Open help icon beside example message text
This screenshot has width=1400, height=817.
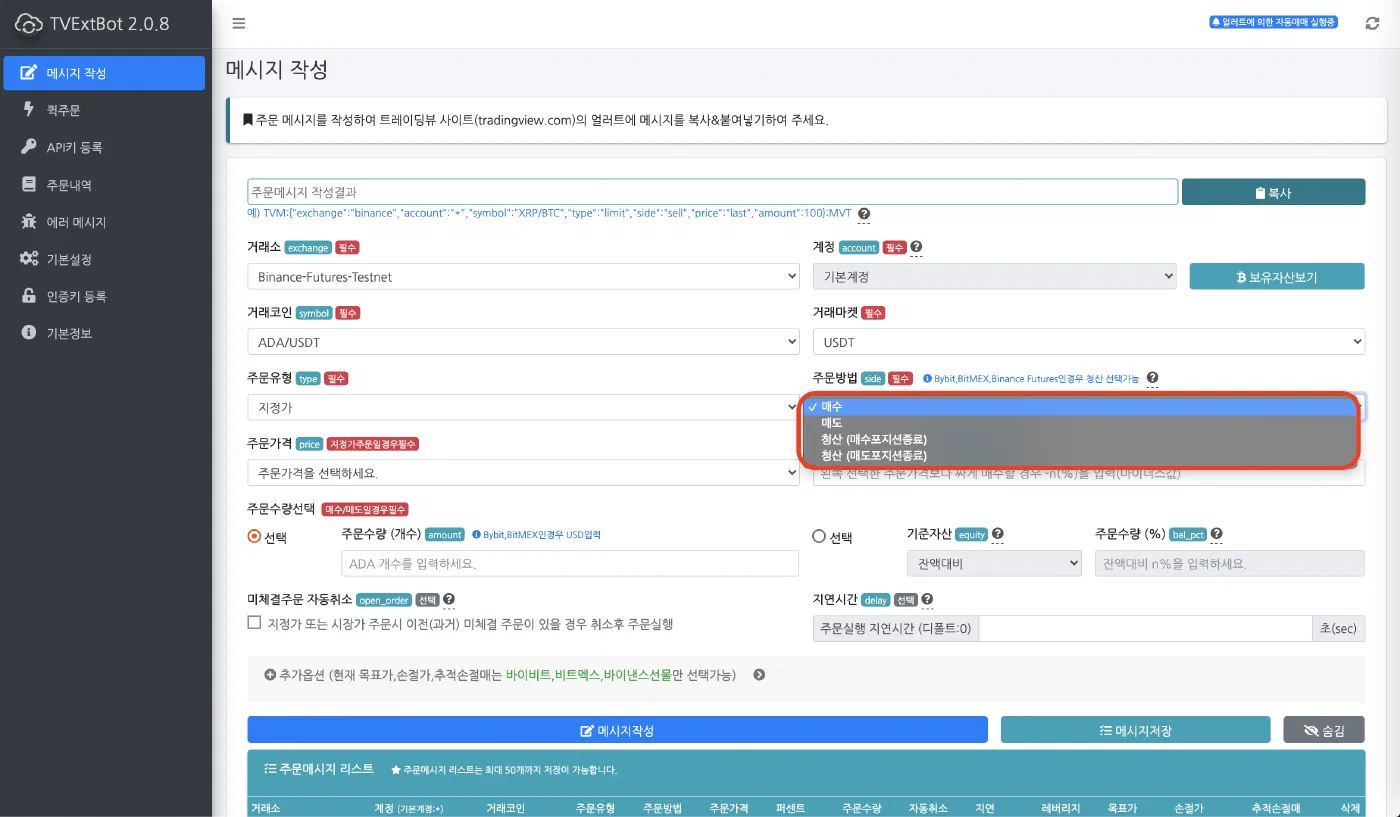tap(864, 214)
